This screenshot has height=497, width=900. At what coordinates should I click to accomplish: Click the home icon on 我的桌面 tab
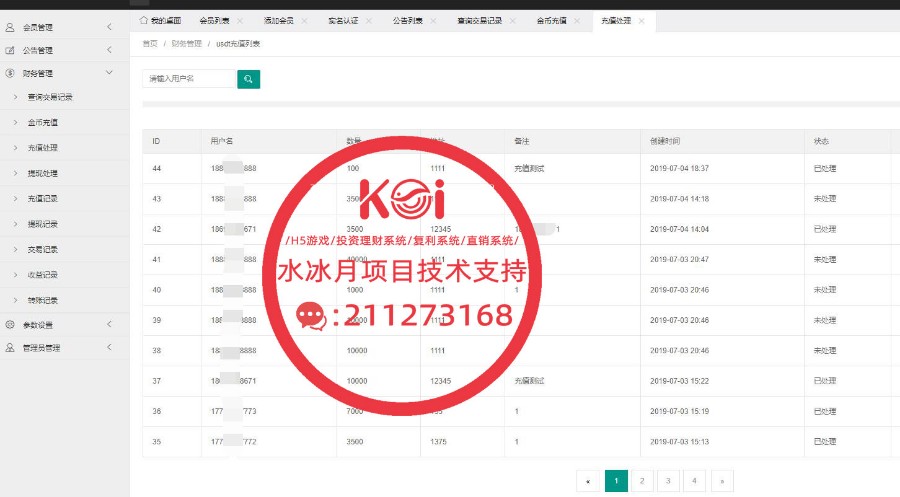point(143,20)
